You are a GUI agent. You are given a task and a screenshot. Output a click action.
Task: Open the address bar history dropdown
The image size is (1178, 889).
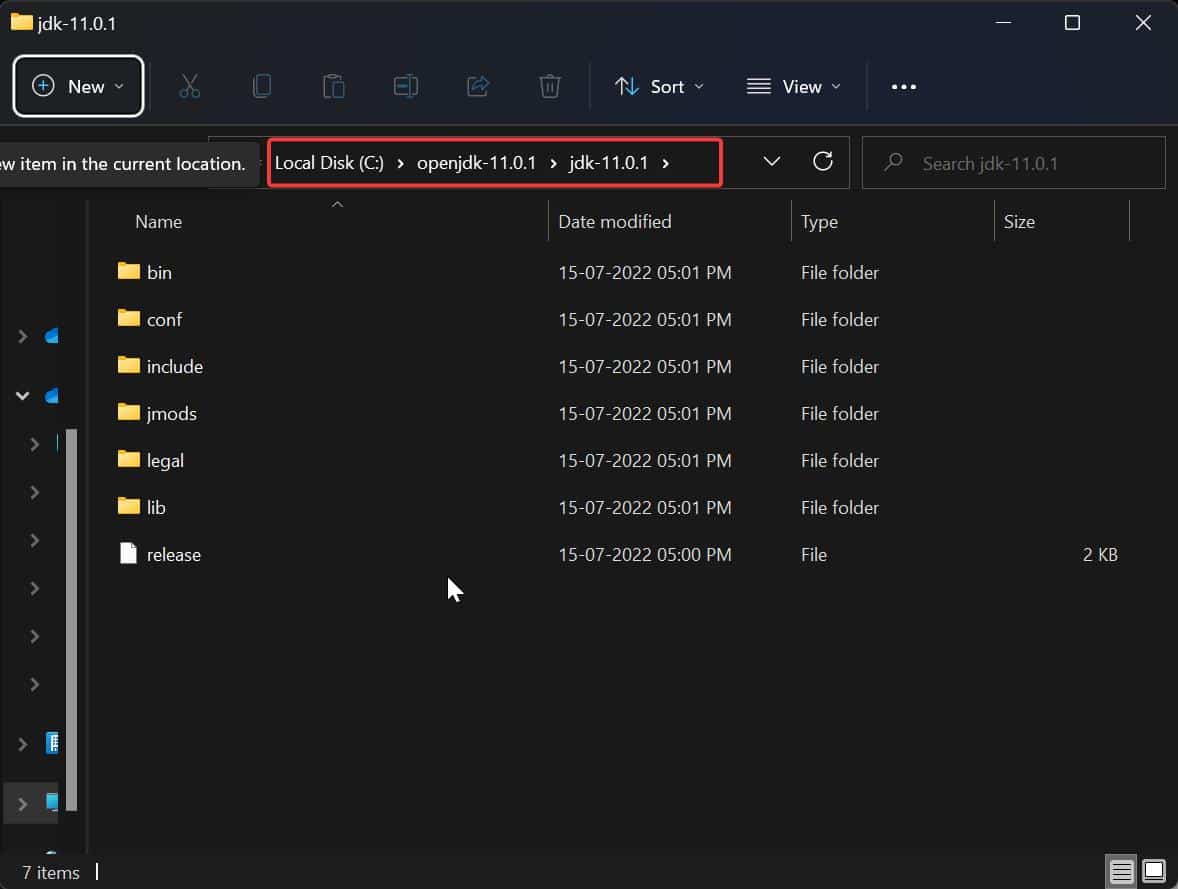pyautogui.click(x=771, y=161)
